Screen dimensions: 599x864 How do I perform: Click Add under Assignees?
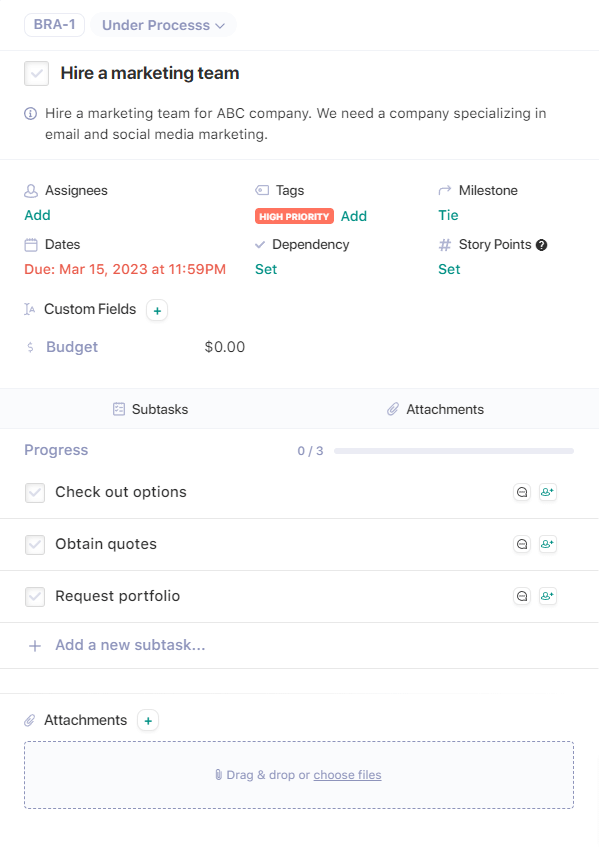(x=37, y=215)
